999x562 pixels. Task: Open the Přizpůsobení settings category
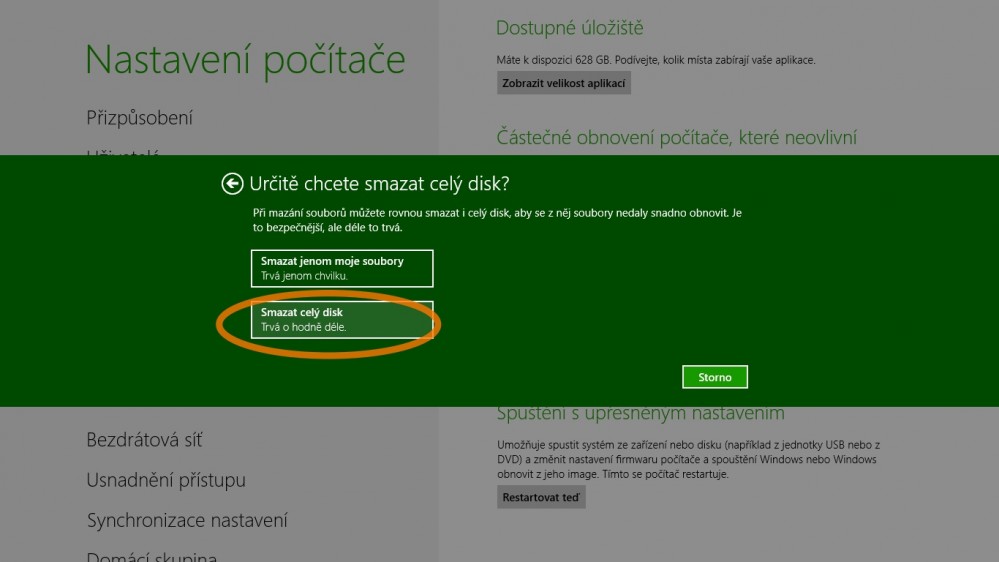140,118
